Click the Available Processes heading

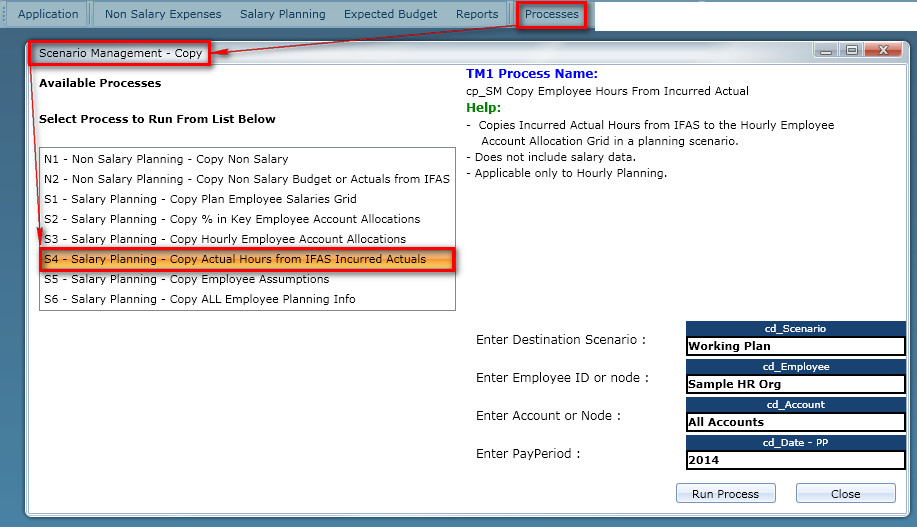[x=100, y=83]
